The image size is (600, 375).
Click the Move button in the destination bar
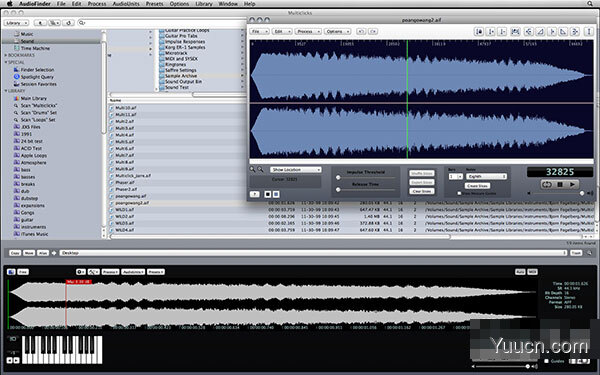(x=29, y=253)
